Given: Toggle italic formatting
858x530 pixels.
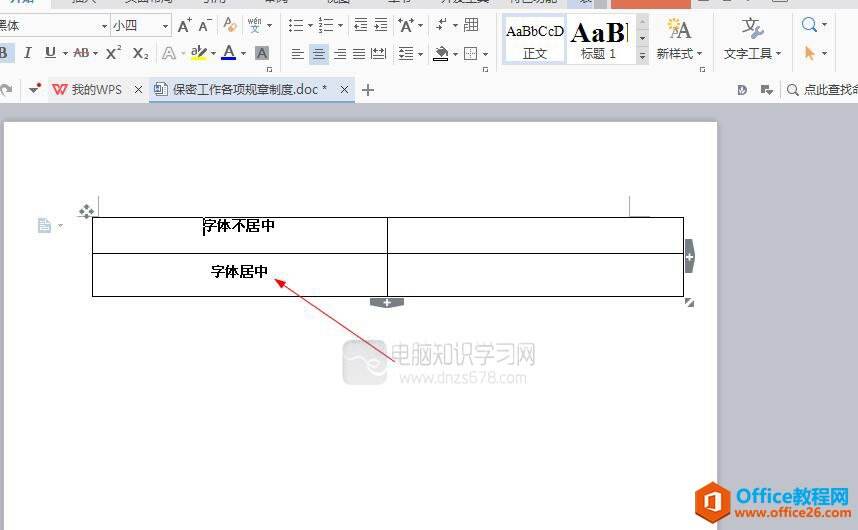Looking at the screenshot, I should pos(27,53).
